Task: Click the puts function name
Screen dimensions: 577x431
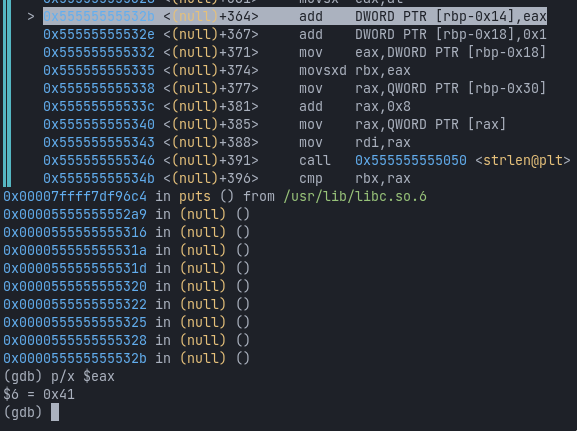Action: 195,197
